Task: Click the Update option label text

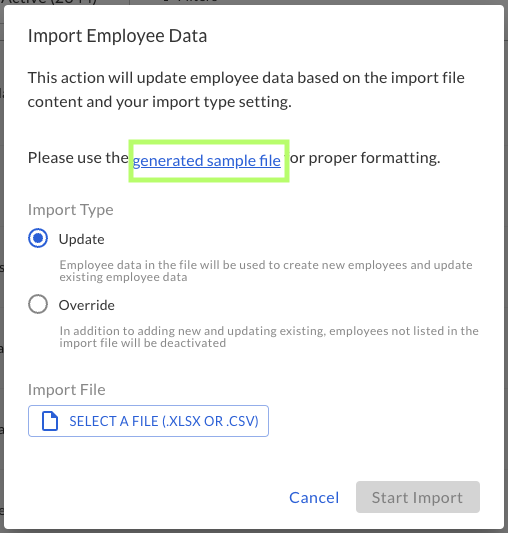Action: pos(82,239)
